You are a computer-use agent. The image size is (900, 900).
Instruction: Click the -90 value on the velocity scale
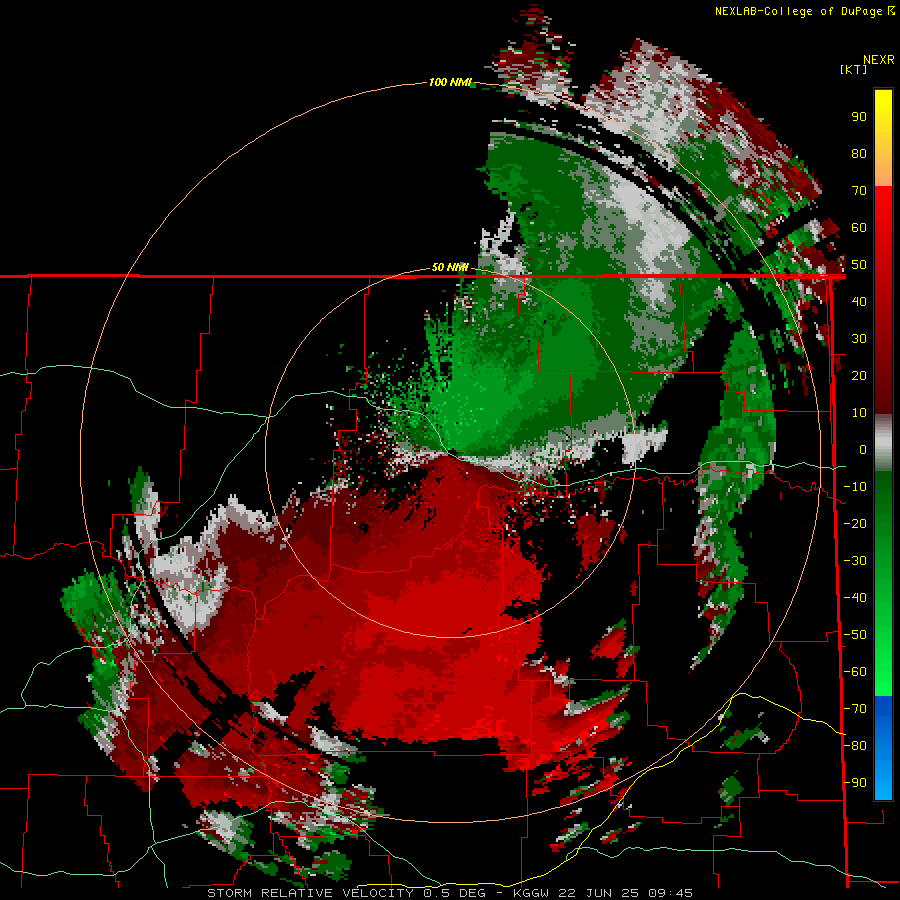point(855,783)
